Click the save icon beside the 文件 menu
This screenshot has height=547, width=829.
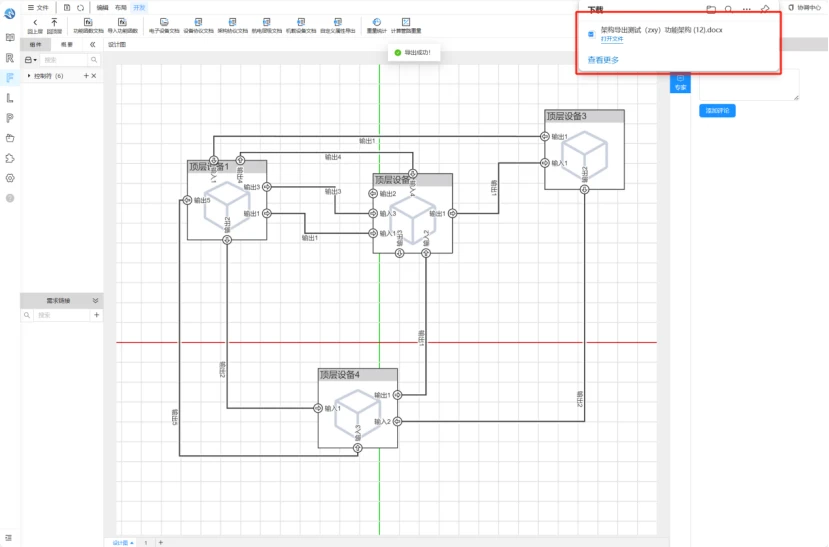67,7
